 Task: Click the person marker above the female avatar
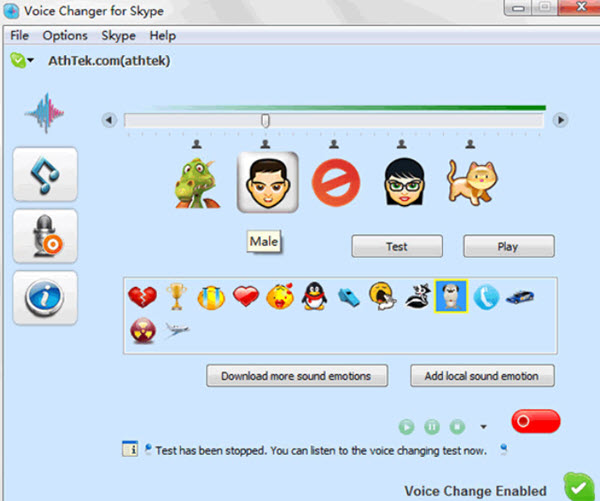tap(402, 144)
